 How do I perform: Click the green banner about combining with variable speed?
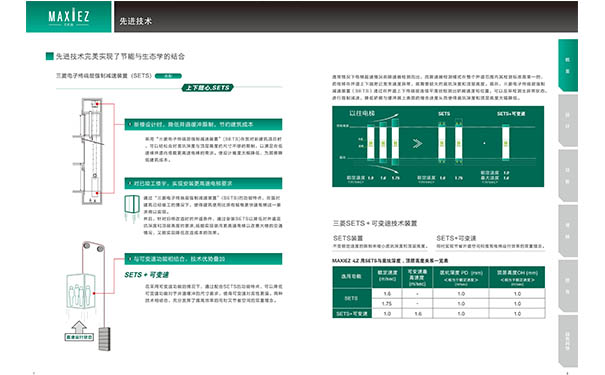click(203, 259)
